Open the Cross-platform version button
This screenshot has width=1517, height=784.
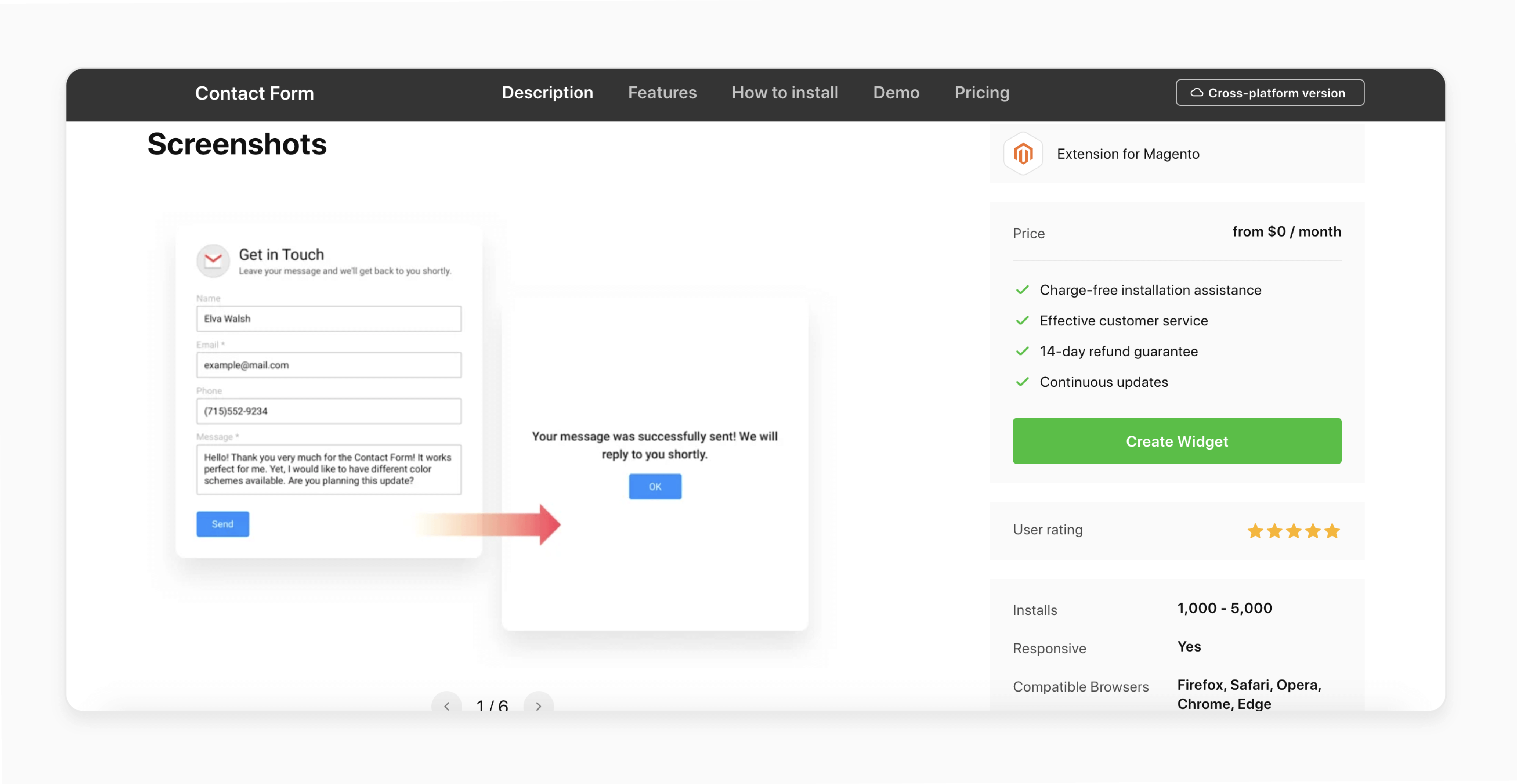coord(1270,93)
